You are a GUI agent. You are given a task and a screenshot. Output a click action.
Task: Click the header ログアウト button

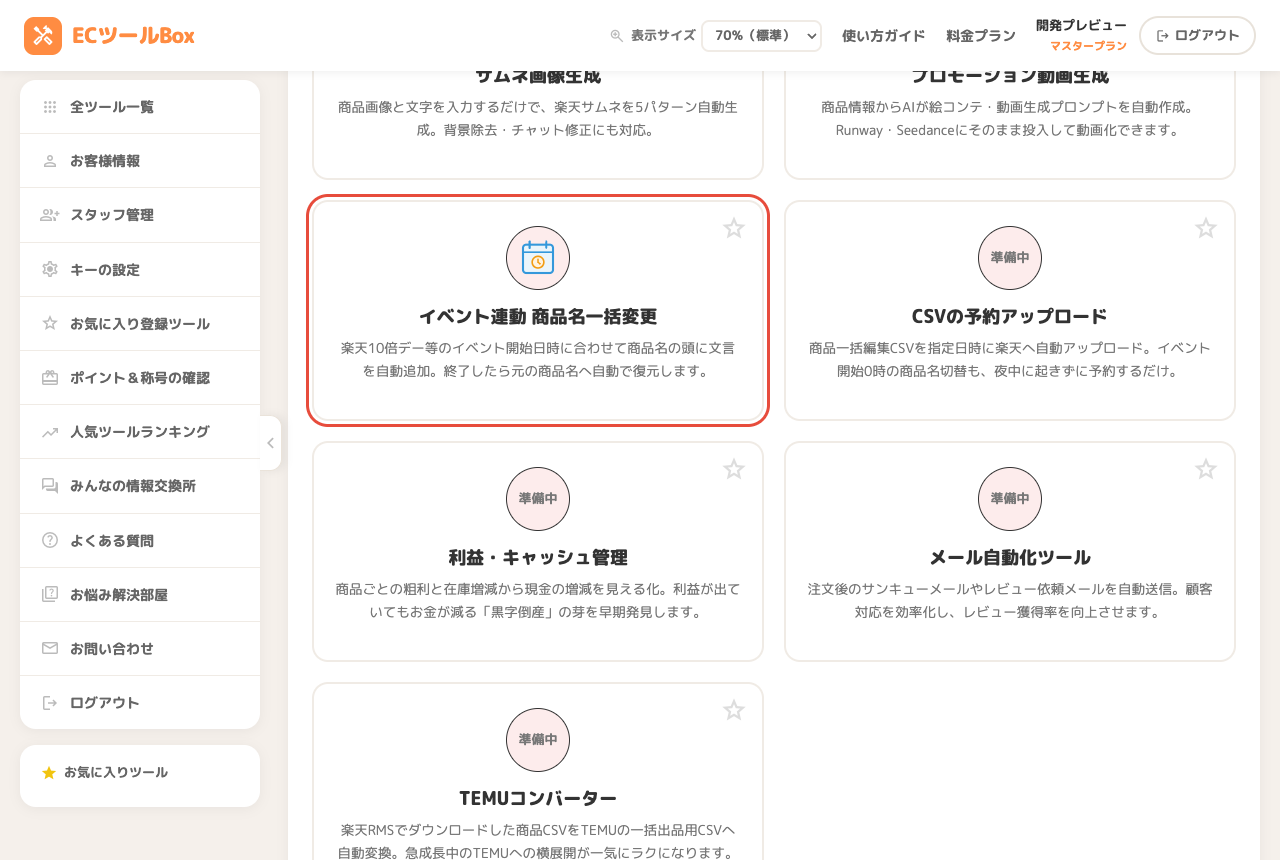[x=1197, y=36]
